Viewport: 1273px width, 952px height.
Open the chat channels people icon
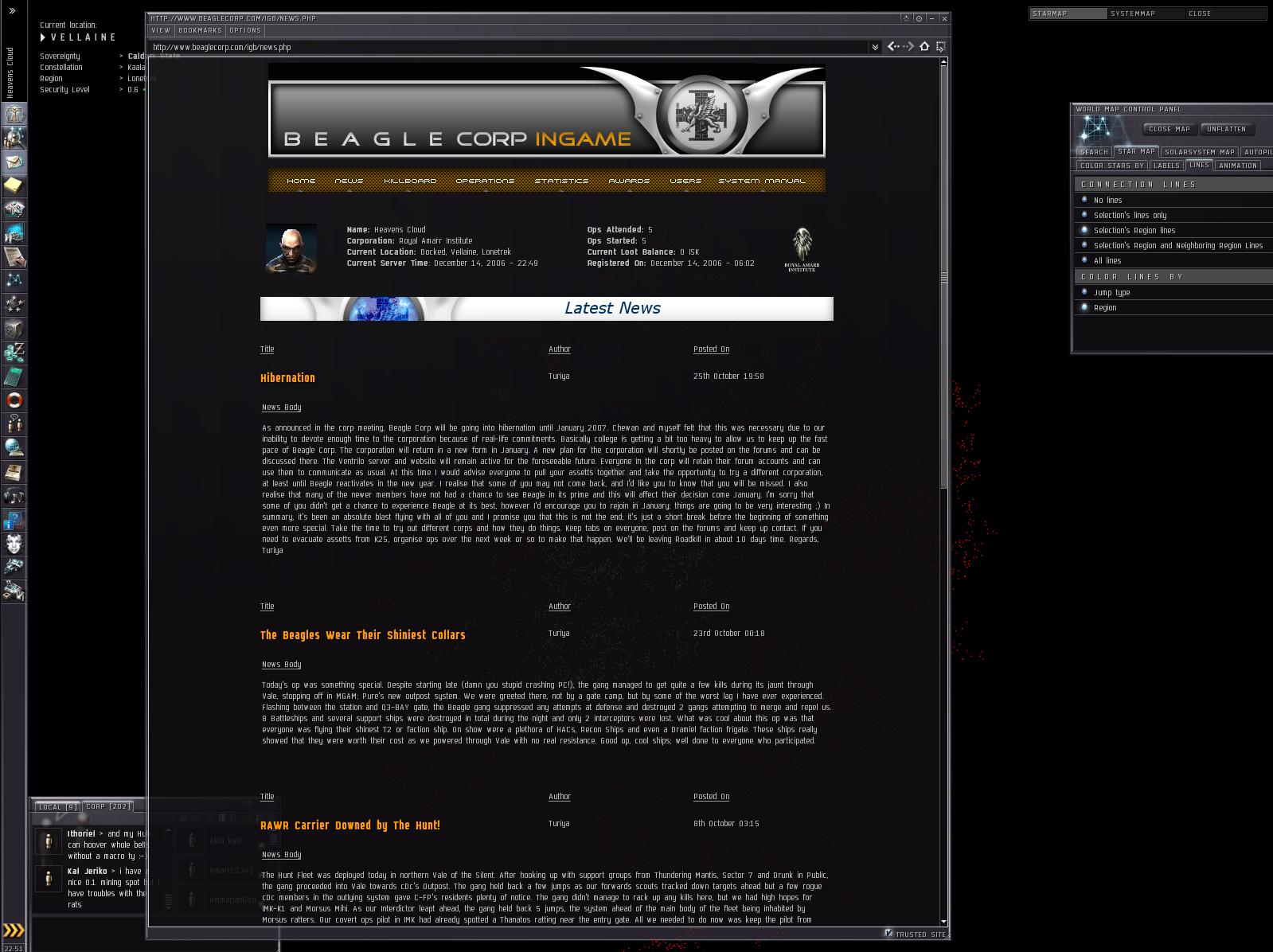coord(14,424)
